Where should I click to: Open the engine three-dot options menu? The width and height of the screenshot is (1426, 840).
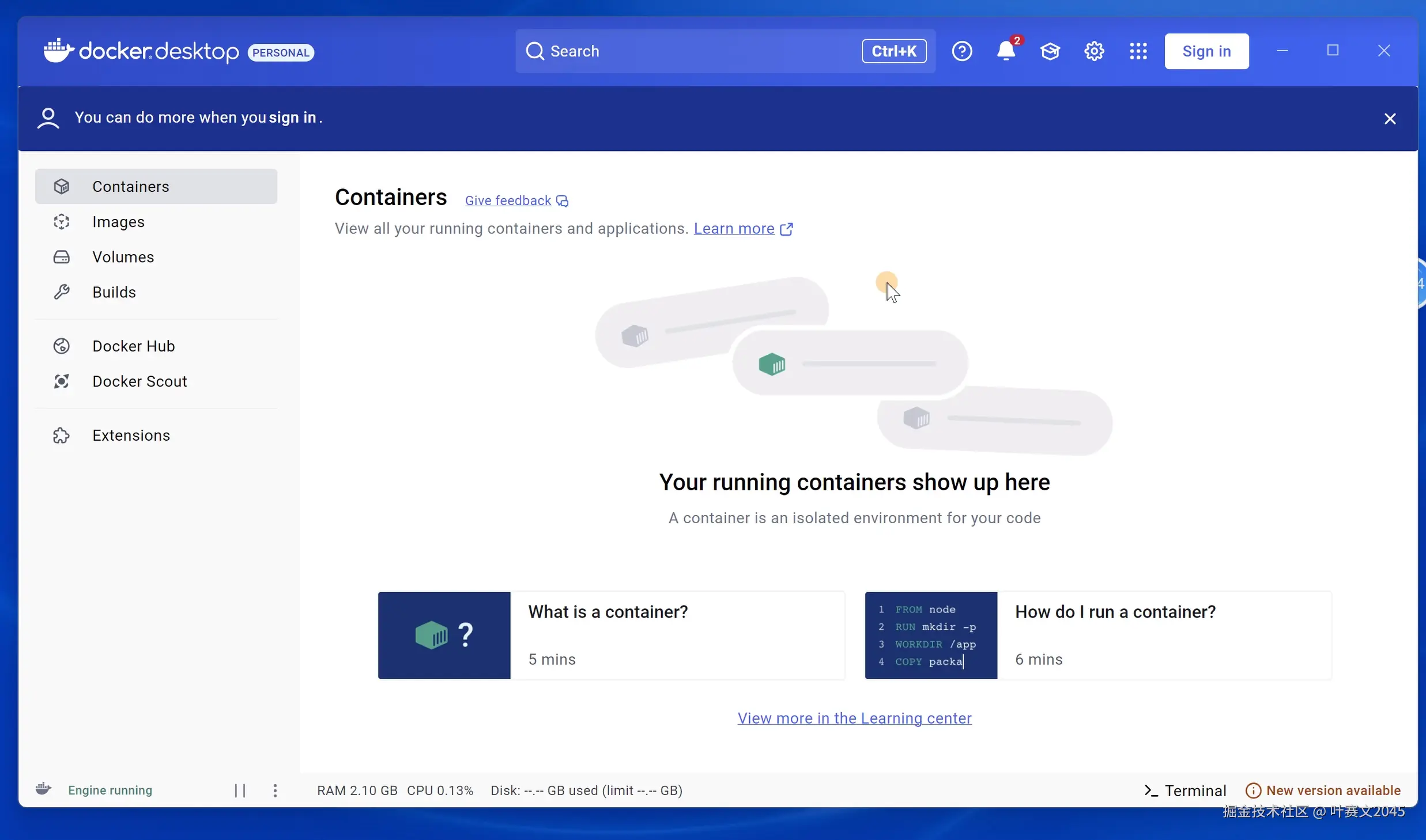coord(275,790)
